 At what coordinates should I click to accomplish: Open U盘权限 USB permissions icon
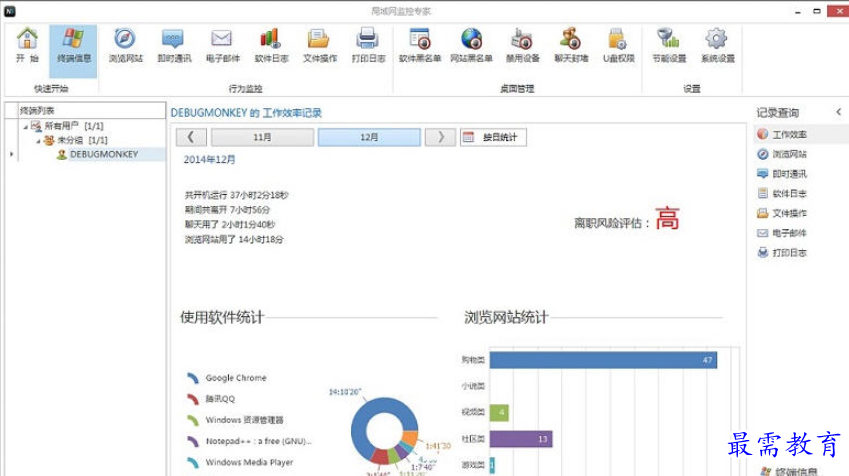(618, 45)
